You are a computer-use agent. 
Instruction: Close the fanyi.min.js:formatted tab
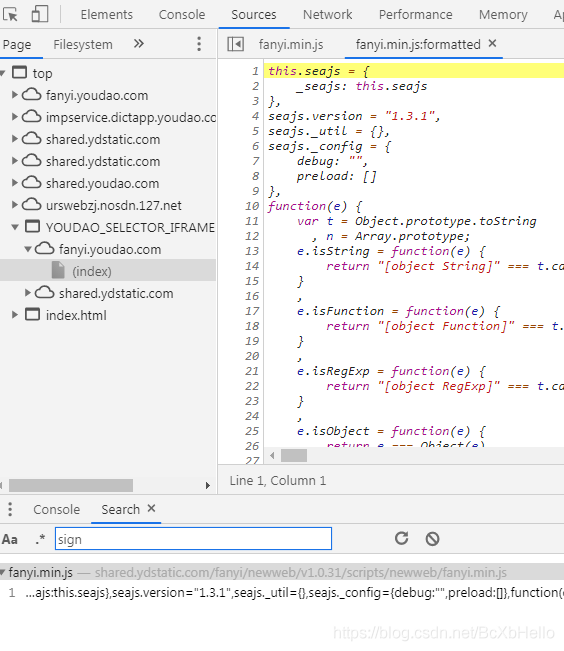[493, 43]
